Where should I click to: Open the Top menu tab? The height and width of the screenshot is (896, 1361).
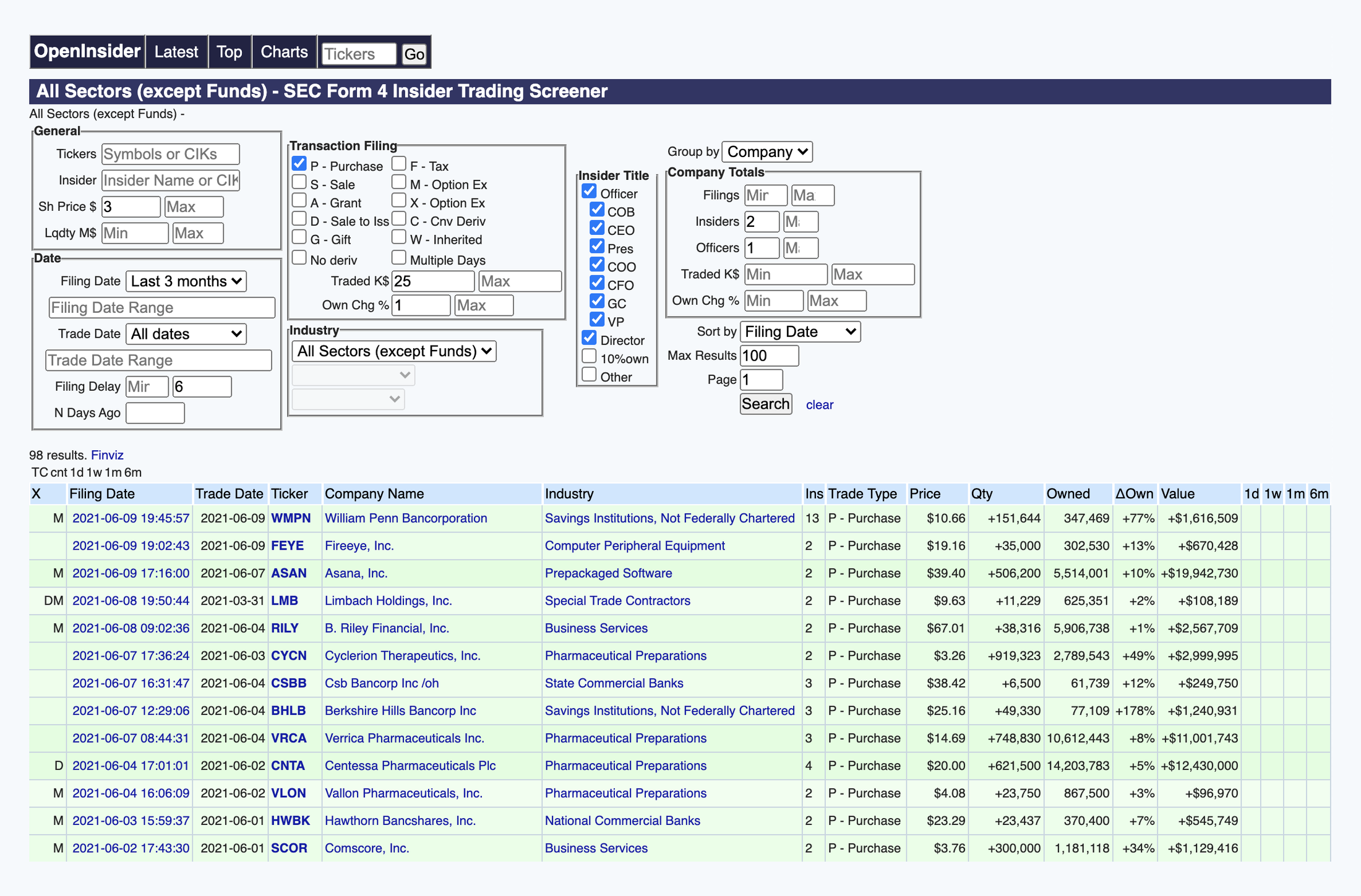coord(229,52)
